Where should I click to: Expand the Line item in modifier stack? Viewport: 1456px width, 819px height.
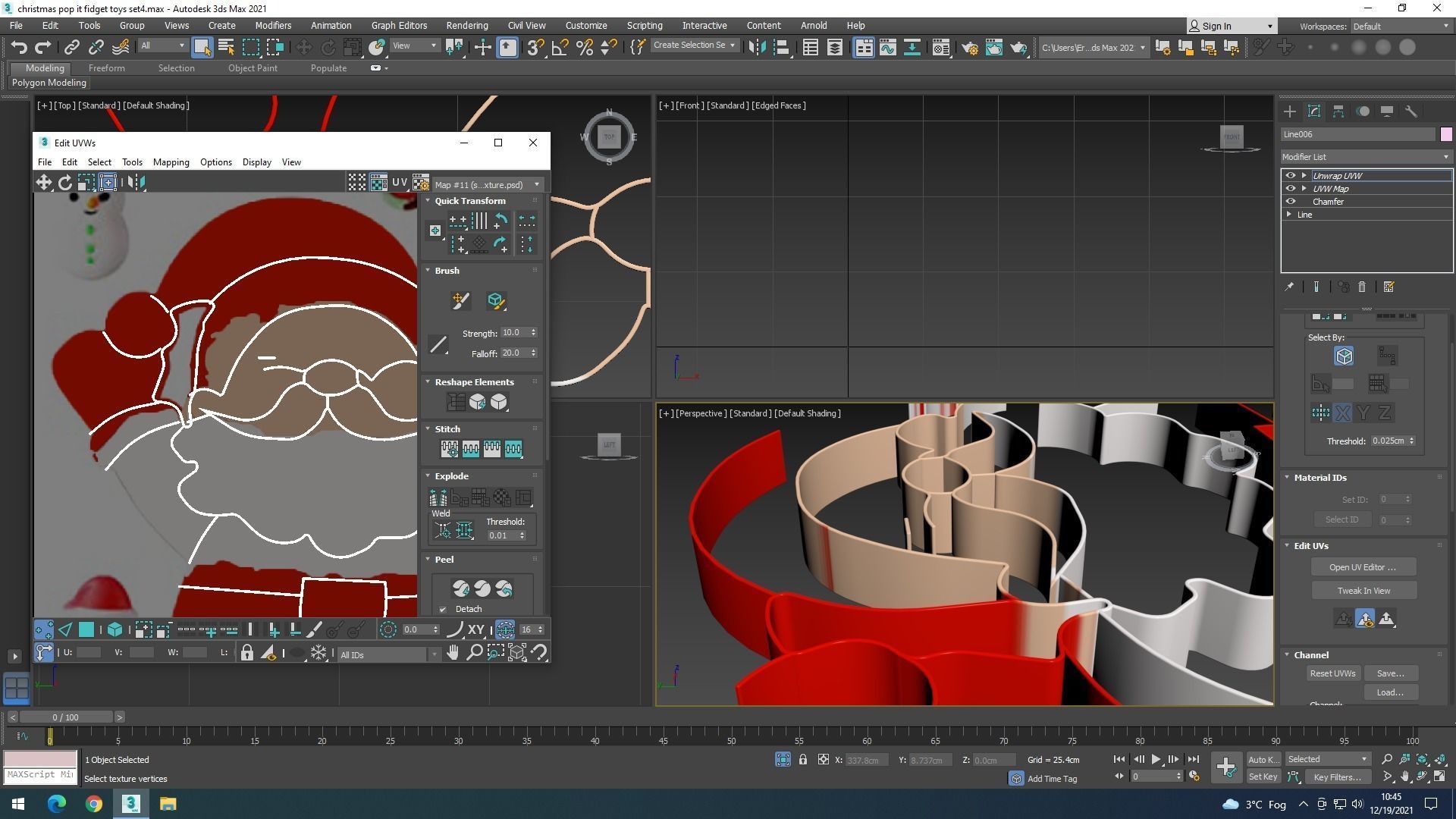1289,215
